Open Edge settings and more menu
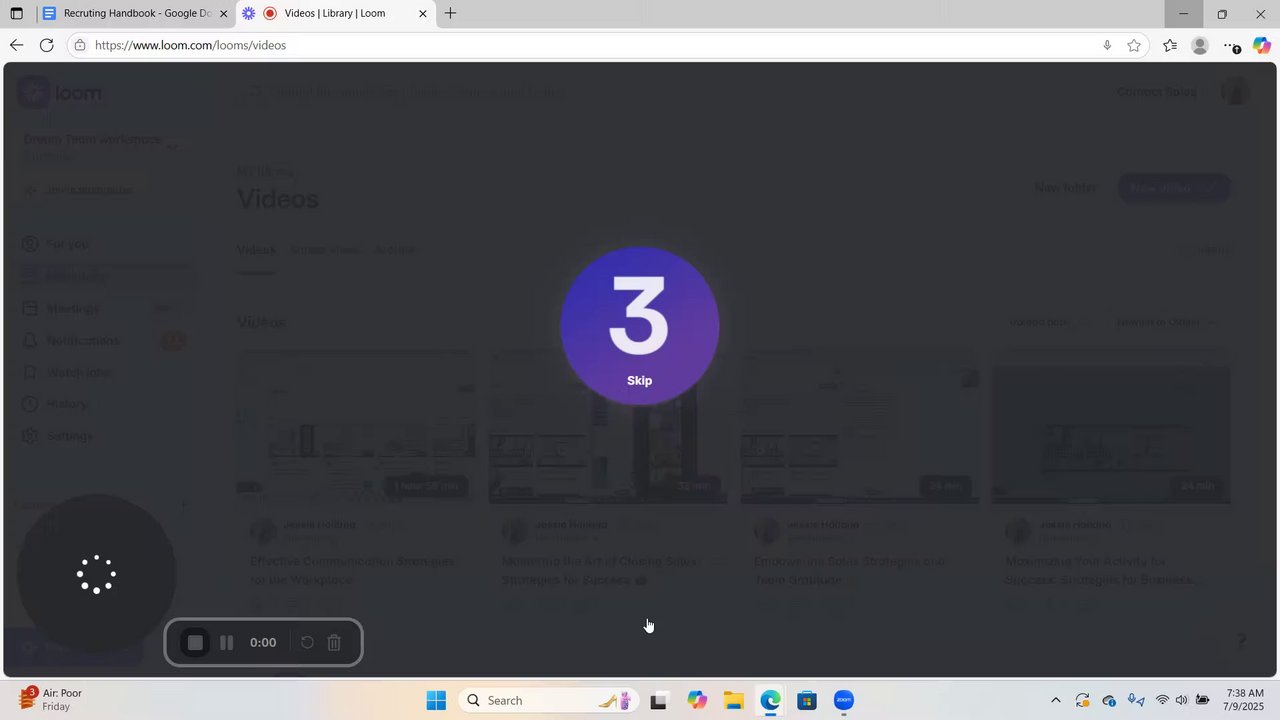This screenshot has width=1280, height=720. pyautogui.click(x=1231, y=45)
